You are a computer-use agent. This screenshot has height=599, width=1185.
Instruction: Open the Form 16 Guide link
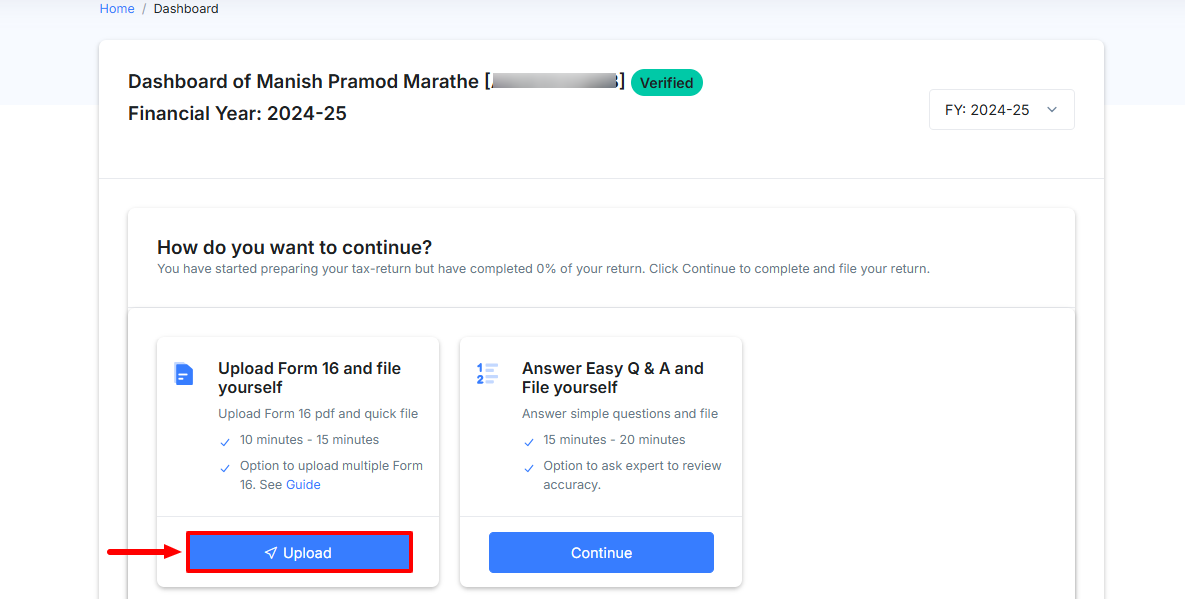[x=303, y=485]
